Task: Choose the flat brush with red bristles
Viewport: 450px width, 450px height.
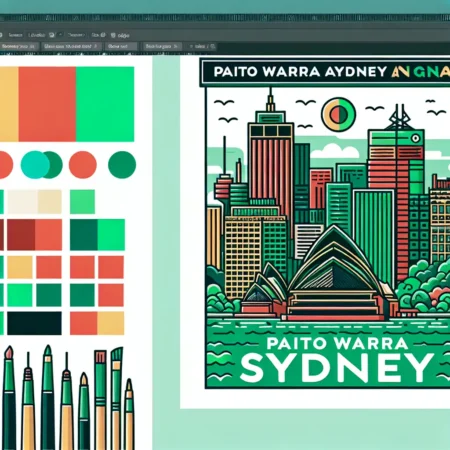Action: (100, 400)
